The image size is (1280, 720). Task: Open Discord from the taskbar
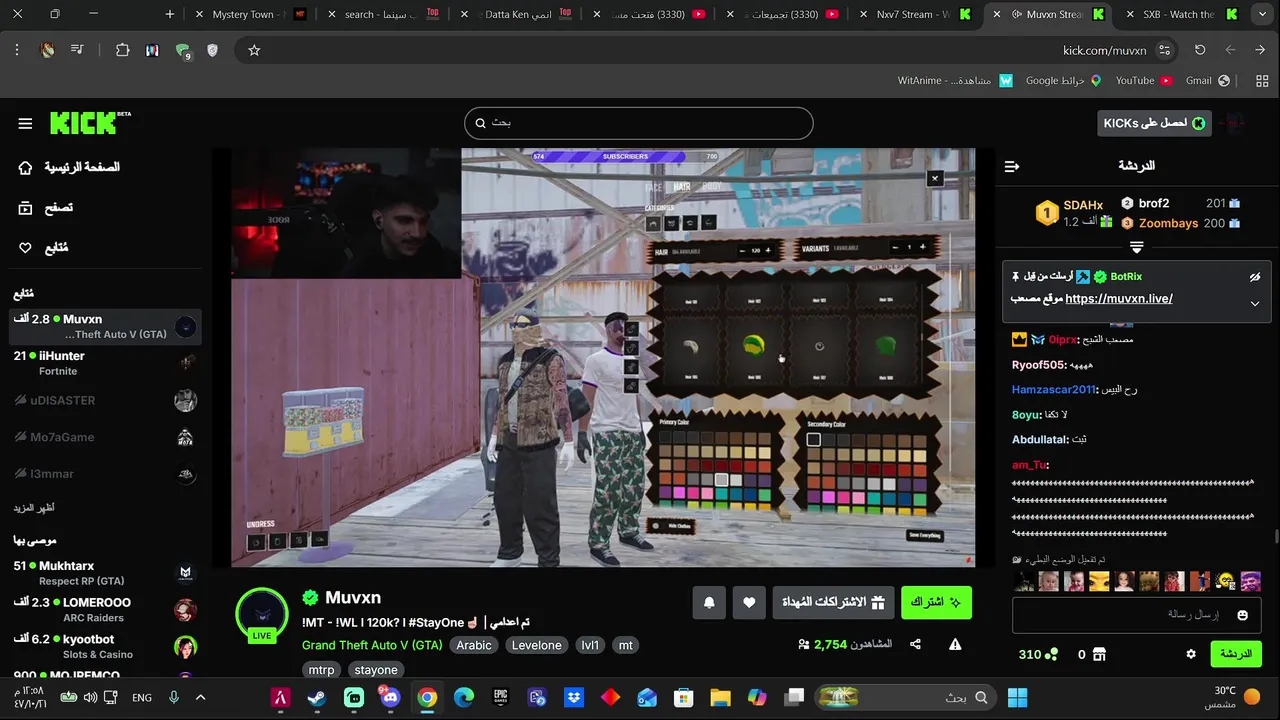tap(389, 698)
